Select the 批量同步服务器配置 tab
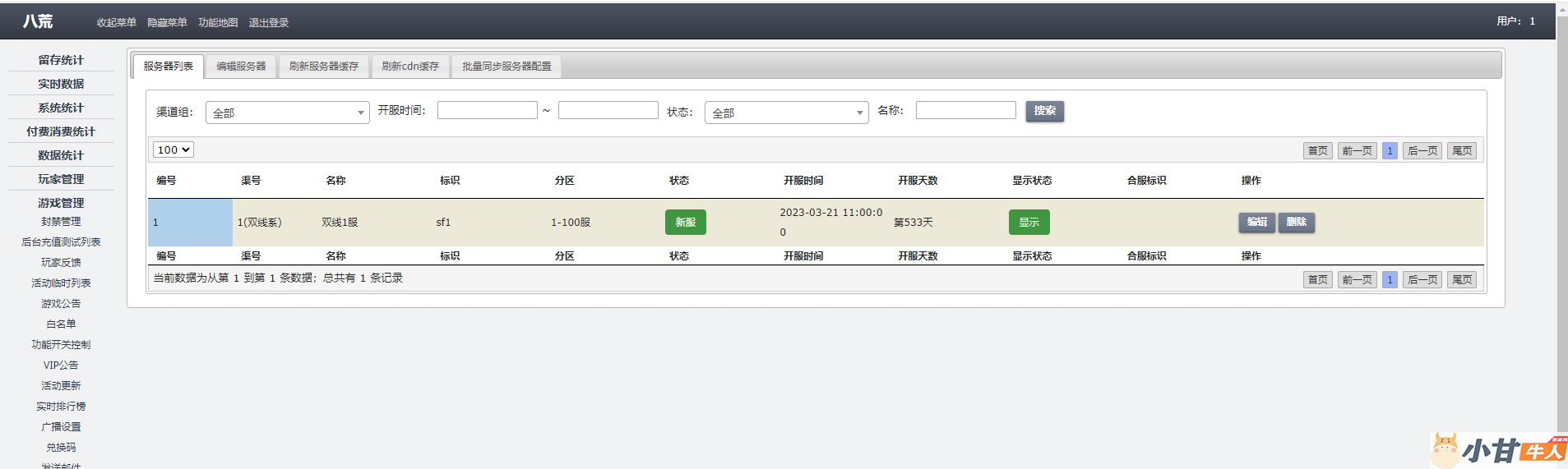Image resolution: width=1568 pixels, height=469 pixels. point(506,67)
